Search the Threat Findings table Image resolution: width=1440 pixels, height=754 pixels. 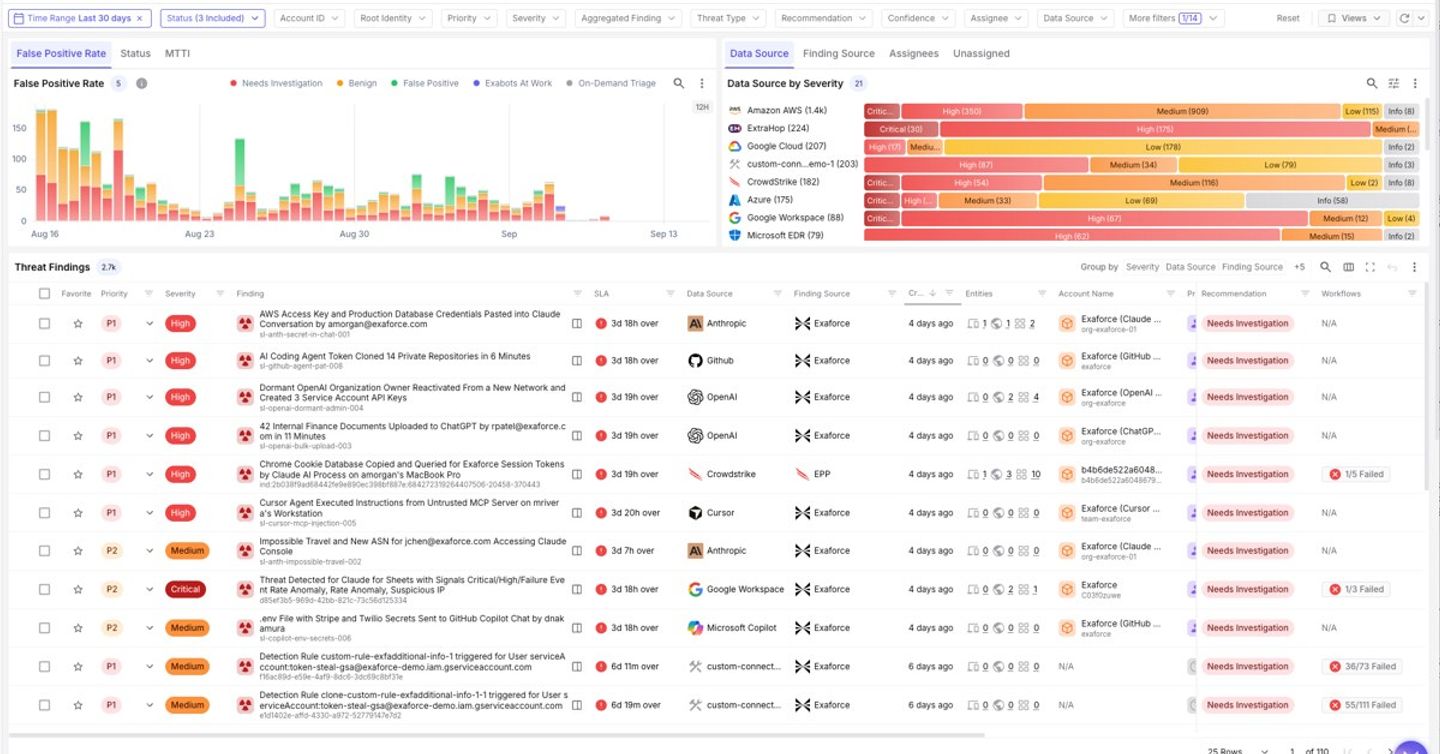(1325, 267)
